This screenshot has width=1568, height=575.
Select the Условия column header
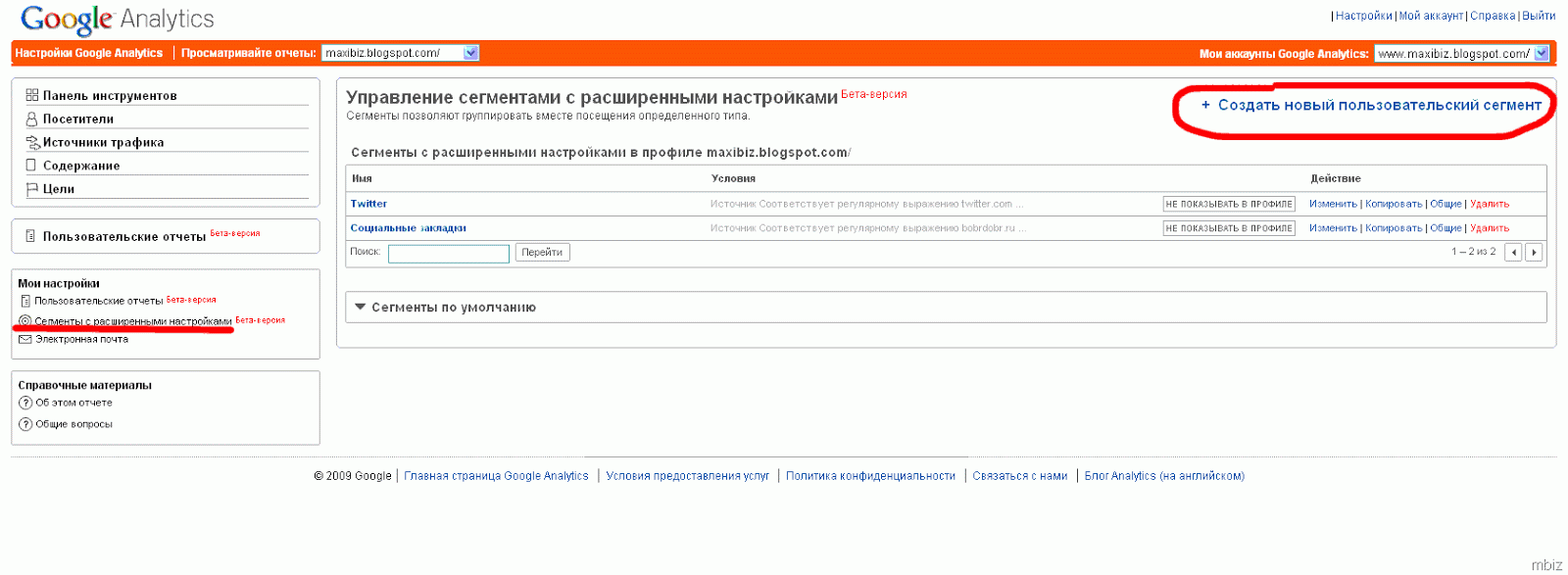coord(733,178)
